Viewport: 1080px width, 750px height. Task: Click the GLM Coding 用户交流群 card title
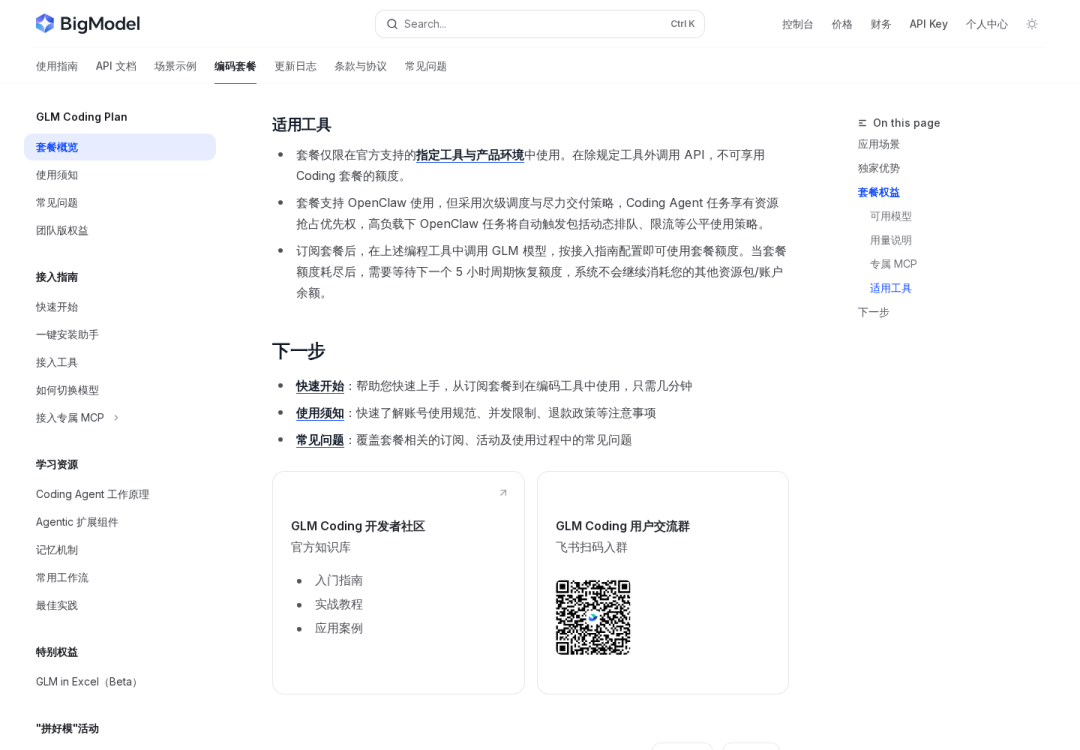(x=623, y=526)
